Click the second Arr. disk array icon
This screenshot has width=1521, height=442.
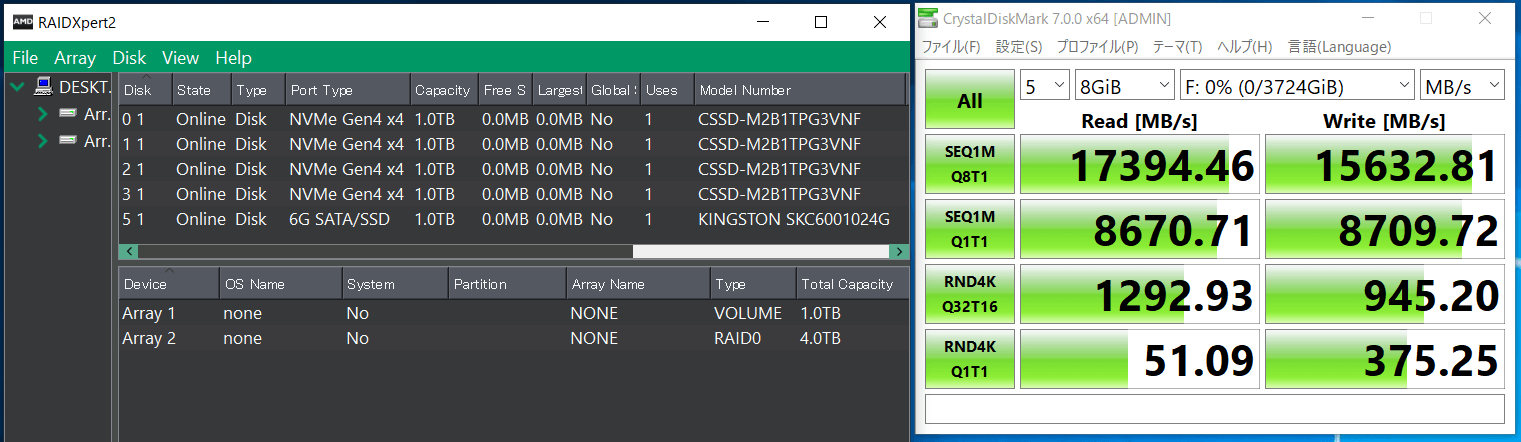pyautogui.click(x=68, y=141)
